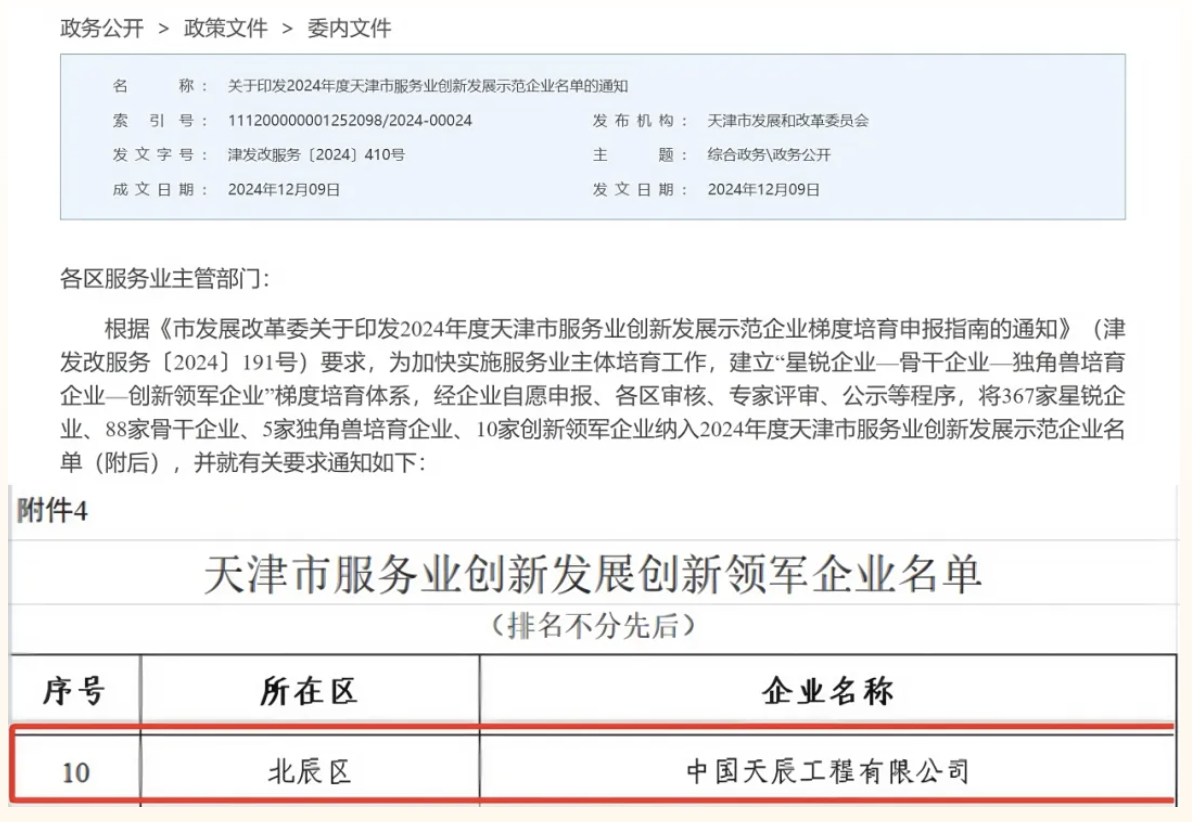Click the document number 津发改服务〔2024〕410号
This screenshot has height=822, width=1192.
pyautogui.click(x=316, y=155)
